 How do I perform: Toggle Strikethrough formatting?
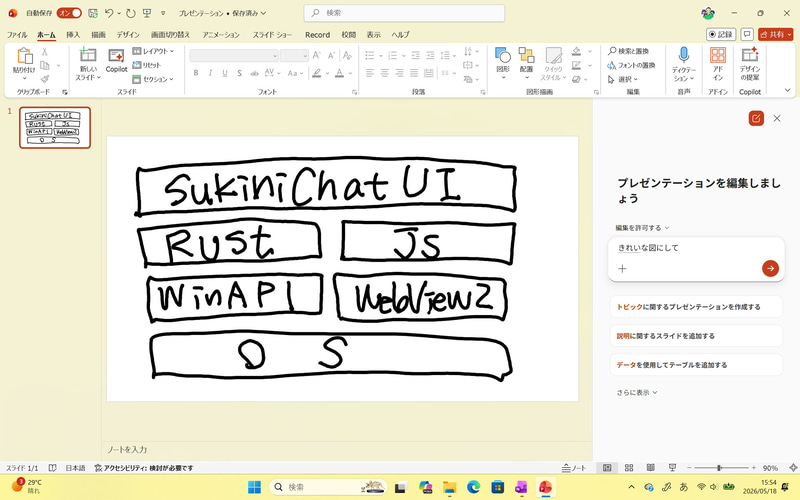tap(254, 73)
